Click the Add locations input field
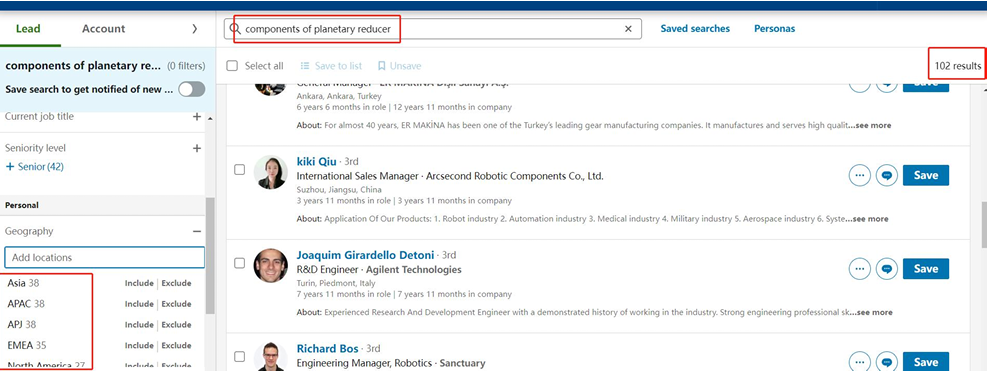 point(105,258)
